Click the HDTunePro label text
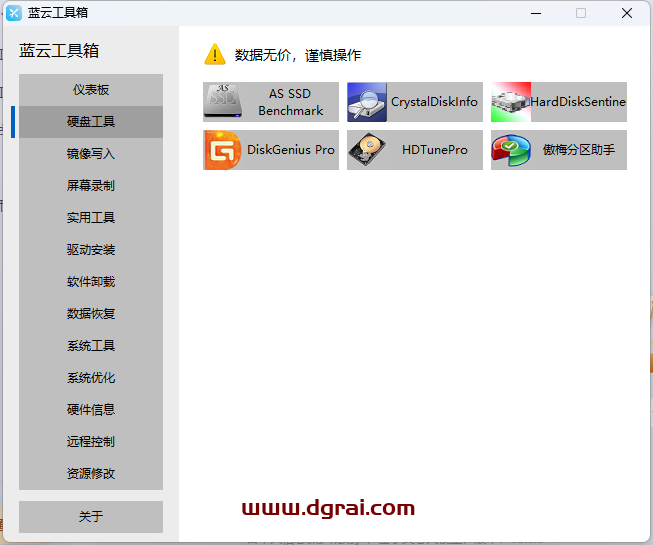Viewport: 653px width, 545px height. coord(435,150)
